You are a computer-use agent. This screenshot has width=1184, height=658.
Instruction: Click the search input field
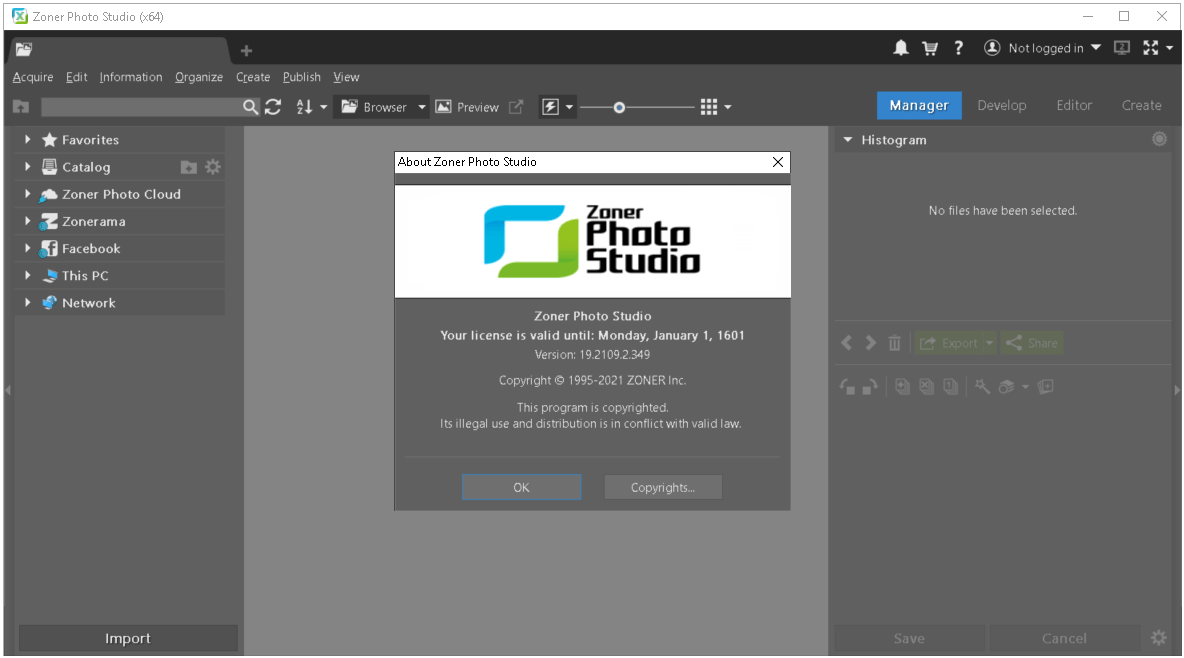pos(141,107)
